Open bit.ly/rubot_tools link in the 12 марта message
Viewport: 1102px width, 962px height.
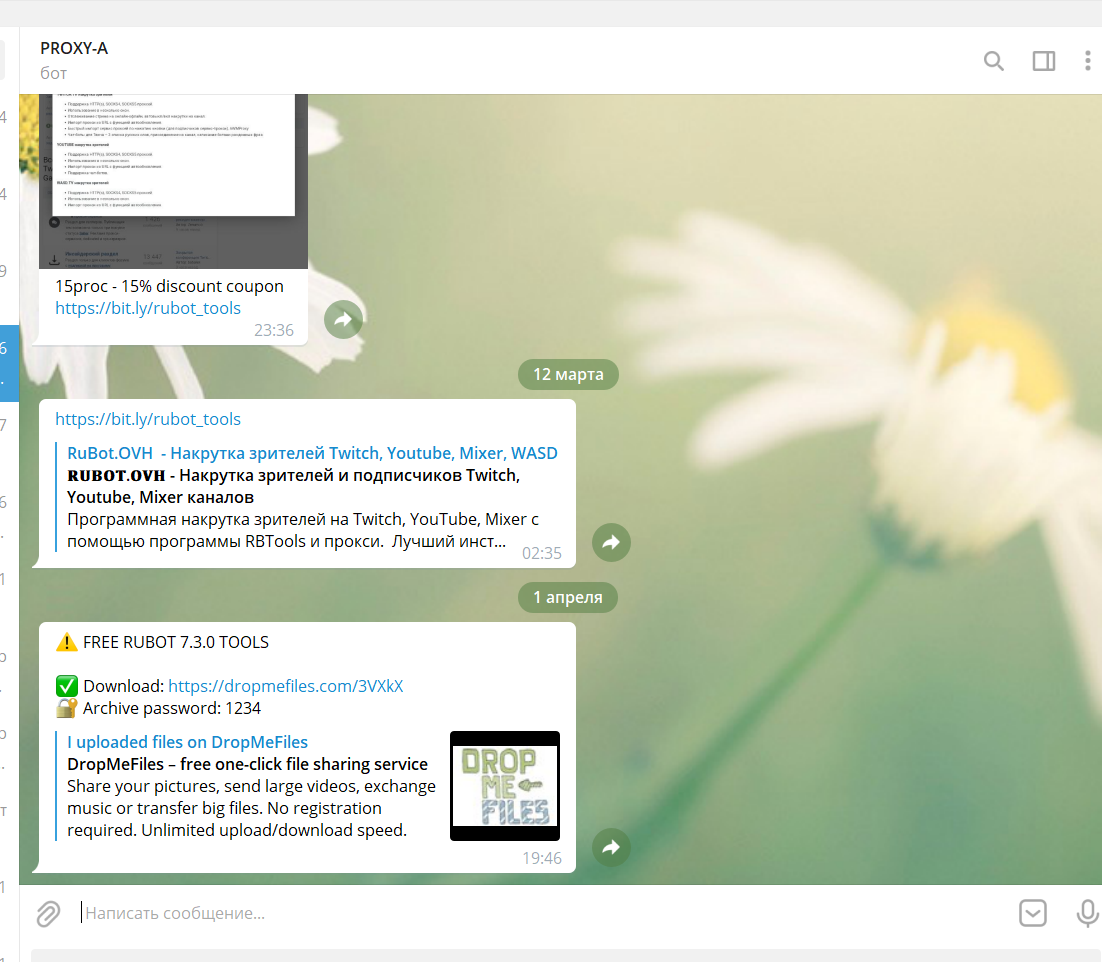click(x=148, y=419)
